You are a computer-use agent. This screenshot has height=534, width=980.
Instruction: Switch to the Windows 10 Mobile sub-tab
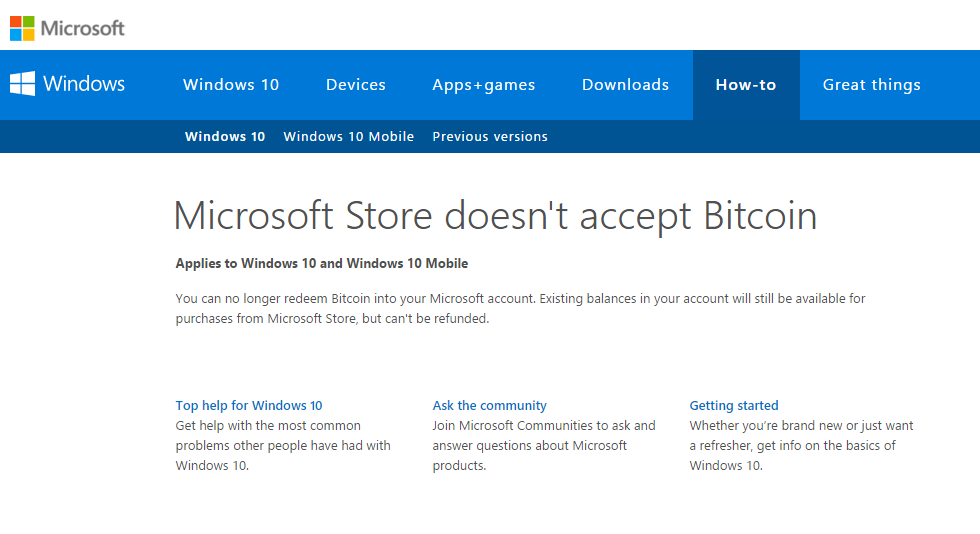point(349,137)
